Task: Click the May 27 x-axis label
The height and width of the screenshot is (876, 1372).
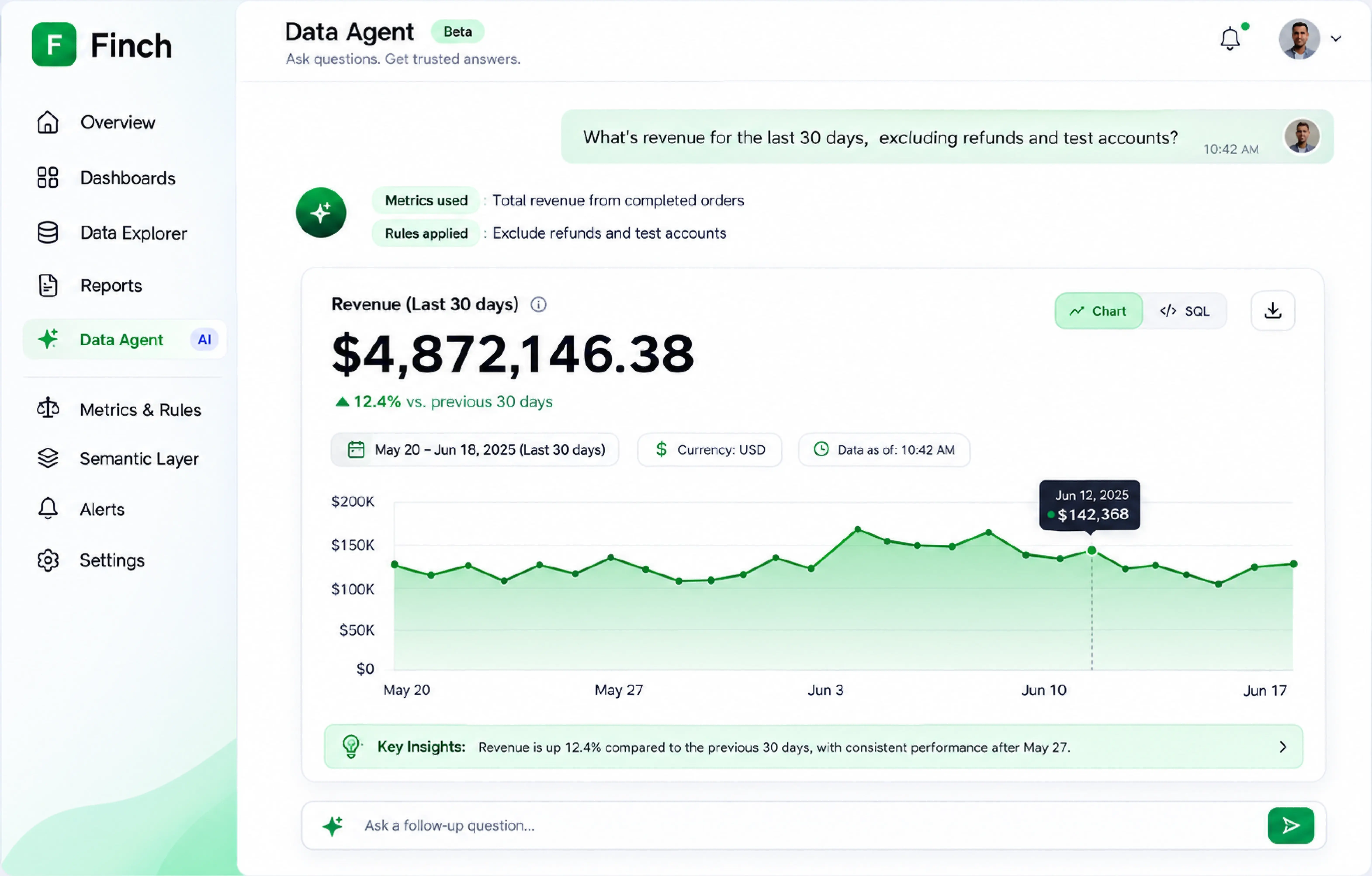Action: coord(619,690)
